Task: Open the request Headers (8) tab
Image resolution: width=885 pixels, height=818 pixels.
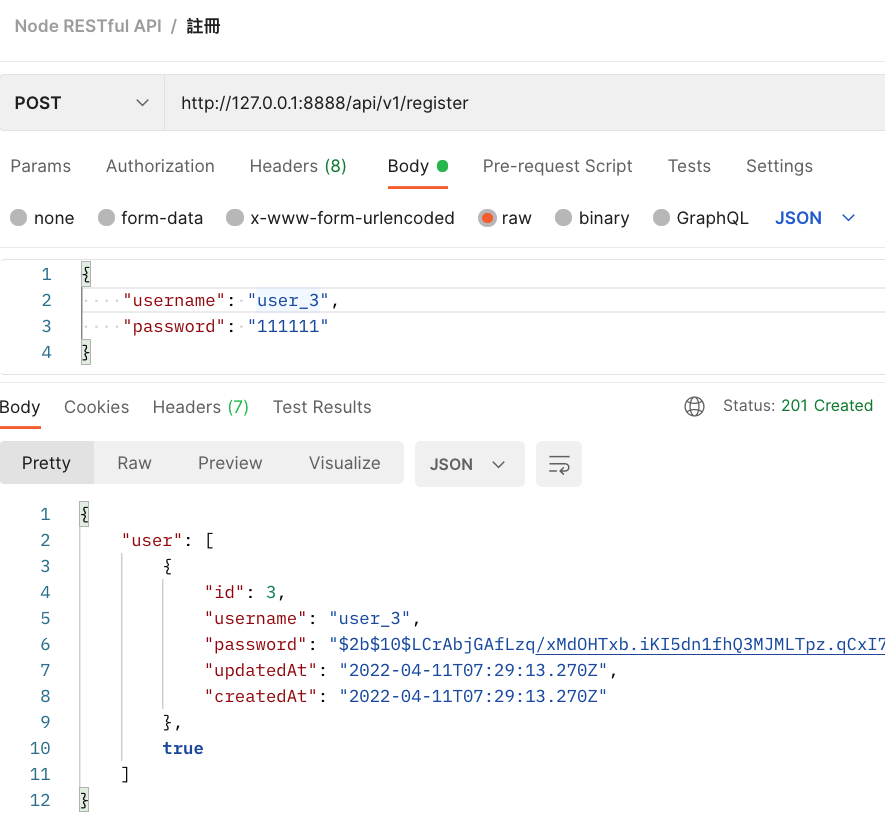Action: click(x=298, y=166)
